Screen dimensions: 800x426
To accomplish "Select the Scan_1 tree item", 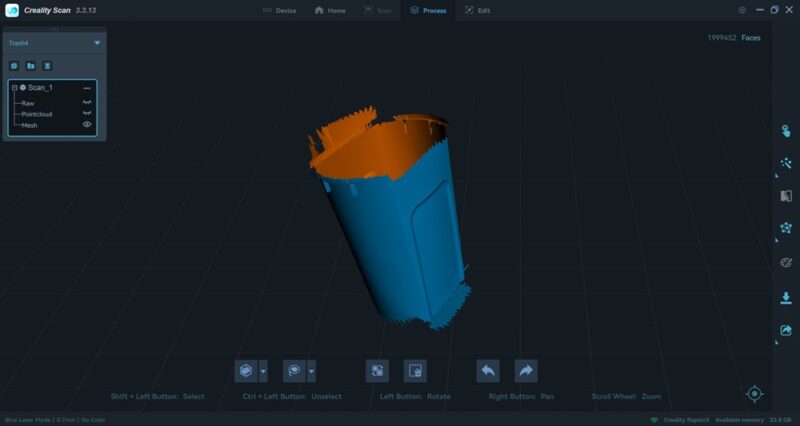I will pyautogui.click(x=40, y=88).
